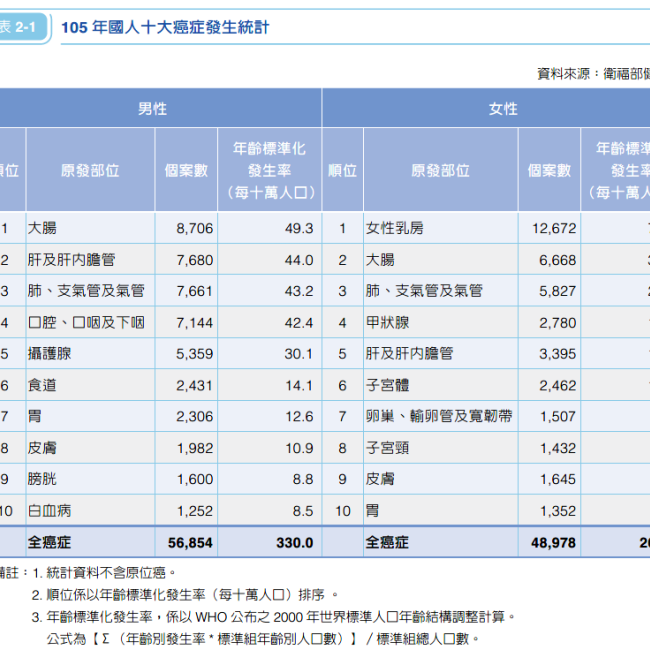Click the rate value 42.4
Viewport: 650px width, 650px height.
[x=299, y=323]
